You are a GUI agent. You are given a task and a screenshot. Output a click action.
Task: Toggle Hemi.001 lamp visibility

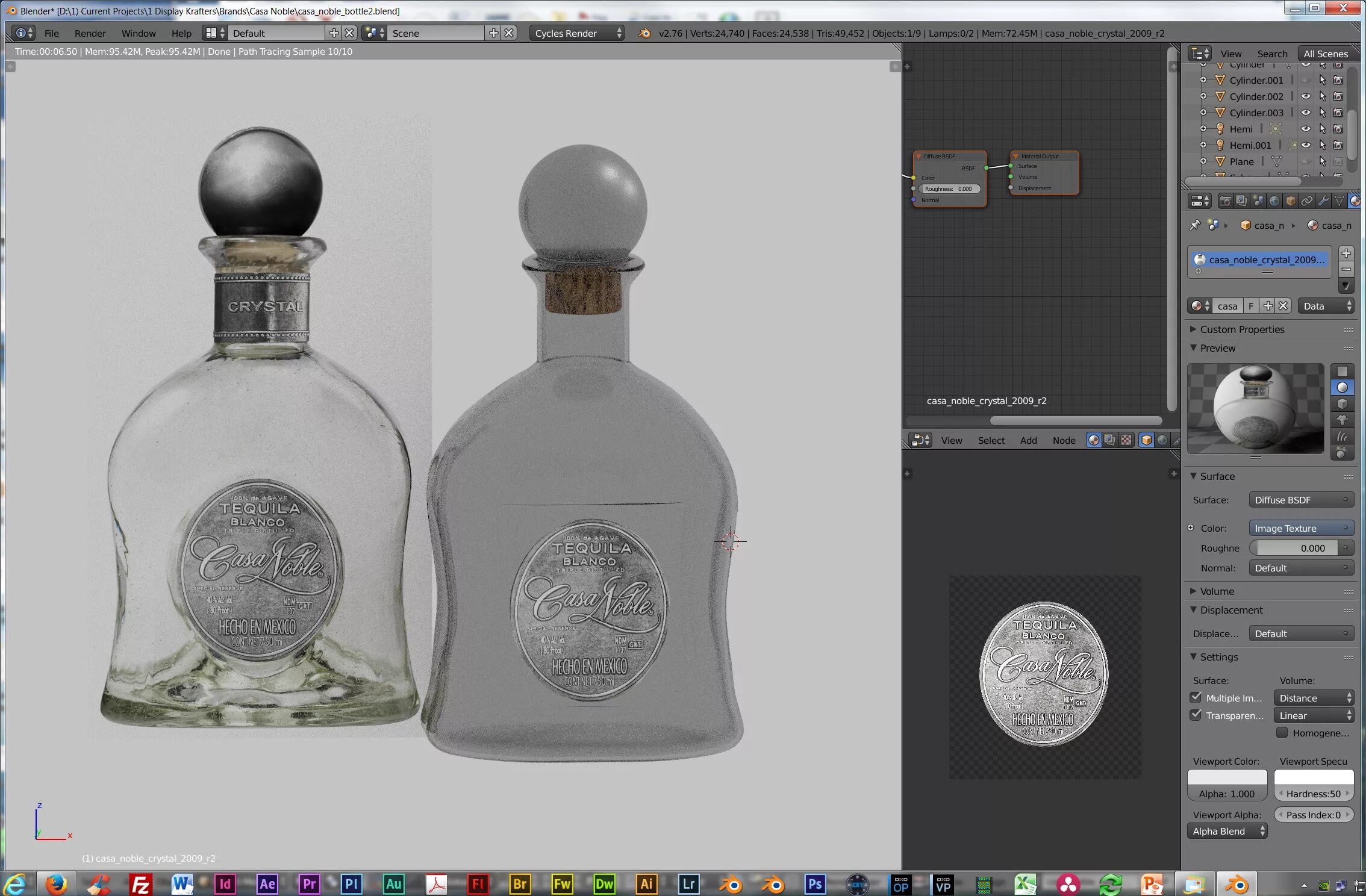[x=1306, y=145]
